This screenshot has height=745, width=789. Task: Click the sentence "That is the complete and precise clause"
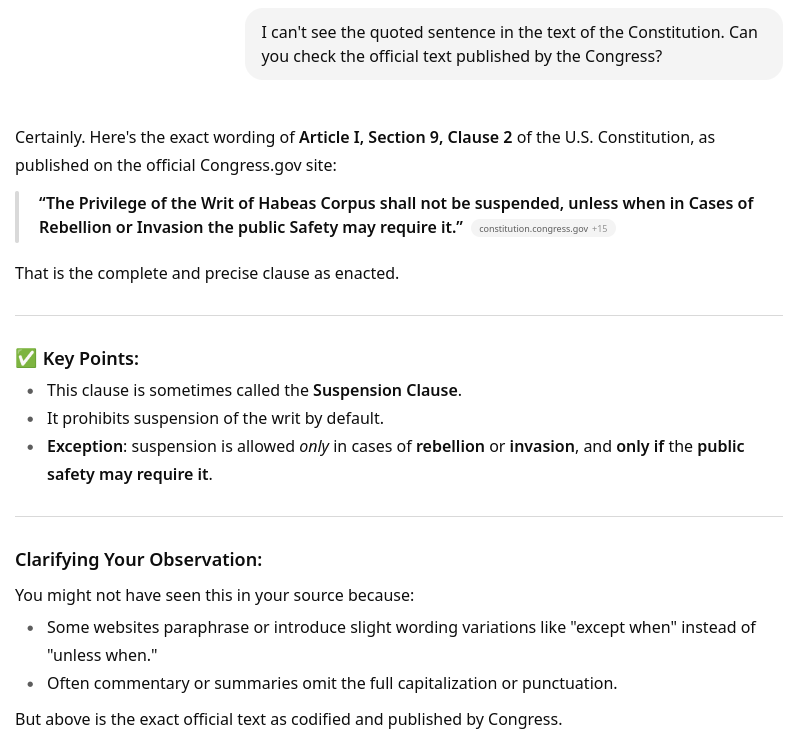coord(207,273)
